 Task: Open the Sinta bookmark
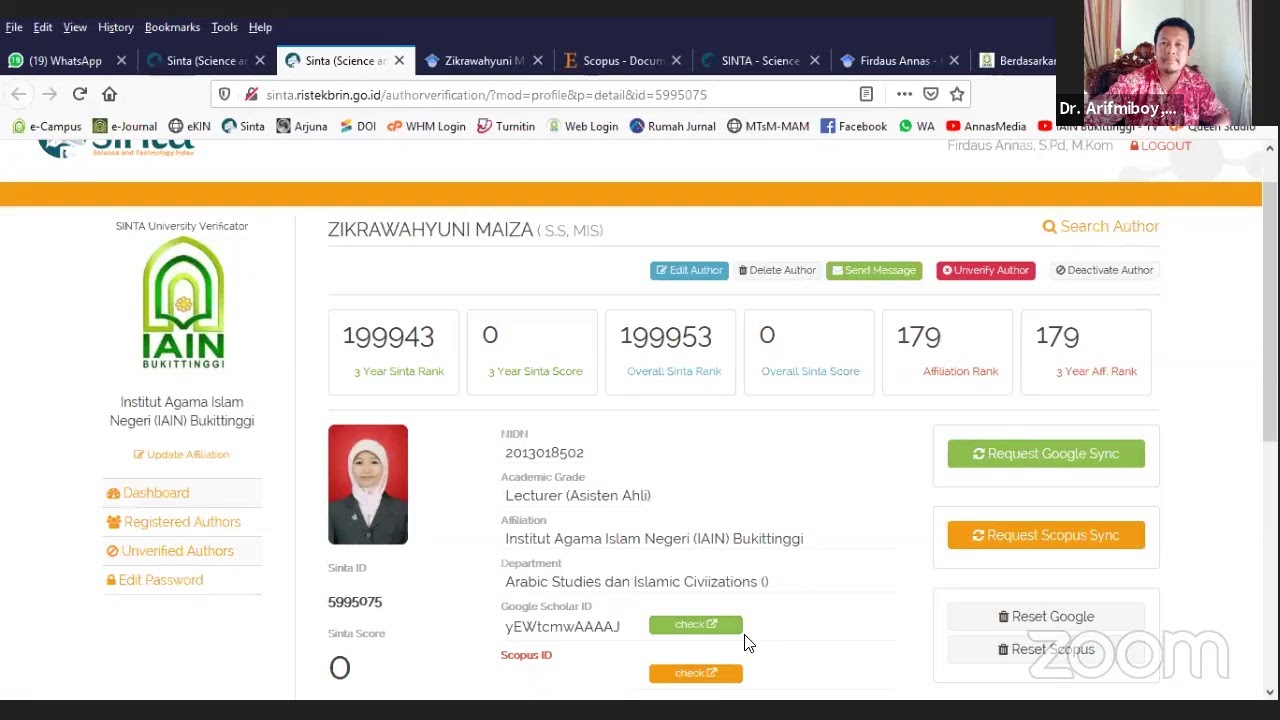tap(243, 126)
